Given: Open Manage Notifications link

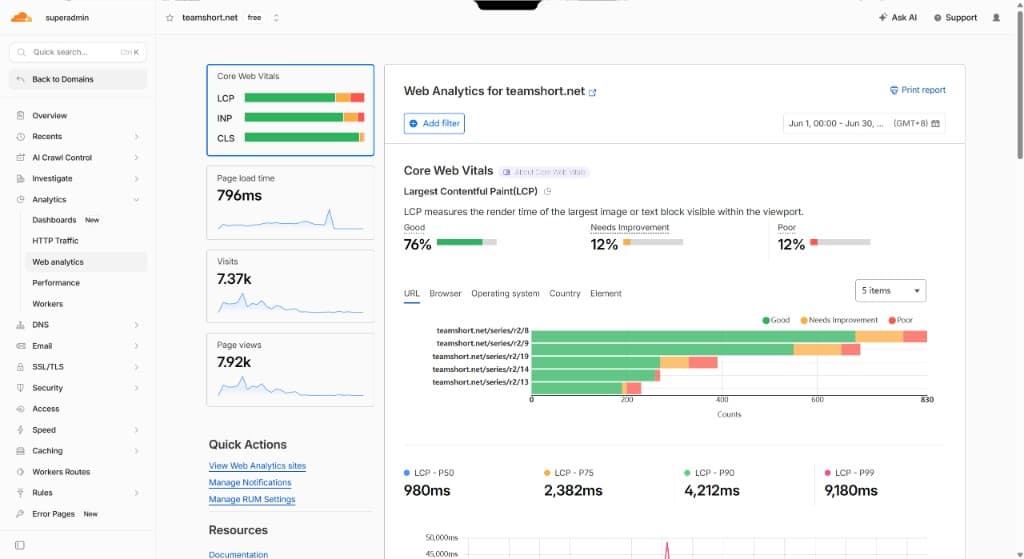Looking at the screenshot, I should [250, 483].
